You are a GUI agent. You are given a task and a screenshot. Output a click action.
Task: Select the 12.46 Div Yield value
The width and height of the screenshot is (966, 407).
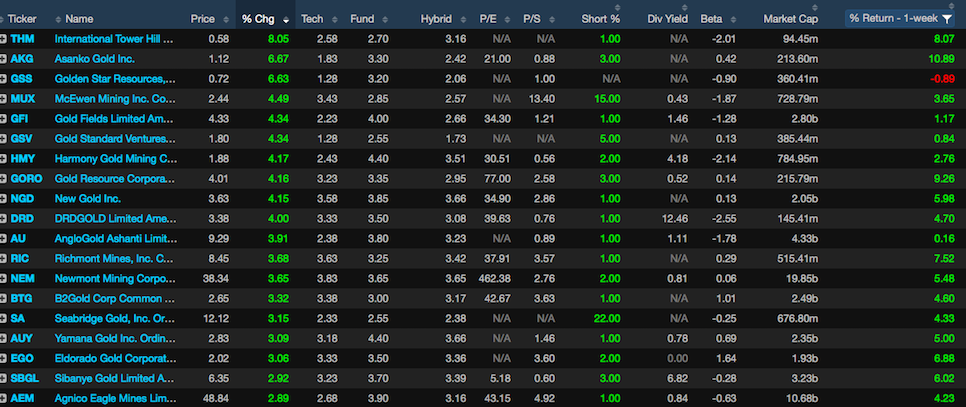click(675, 219)
